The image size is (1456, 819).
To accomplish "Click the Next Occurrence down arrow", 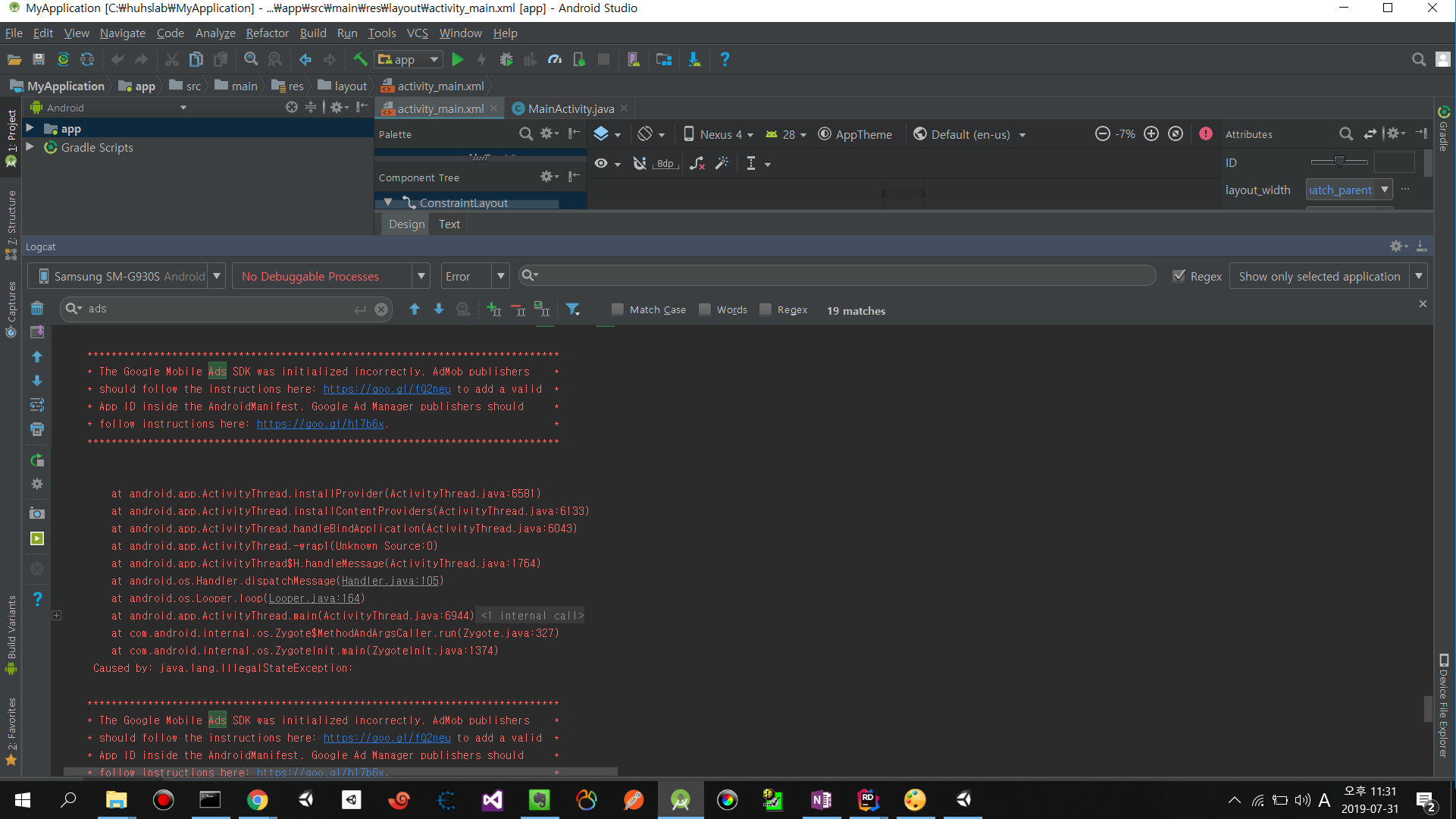I will (439, 309).
